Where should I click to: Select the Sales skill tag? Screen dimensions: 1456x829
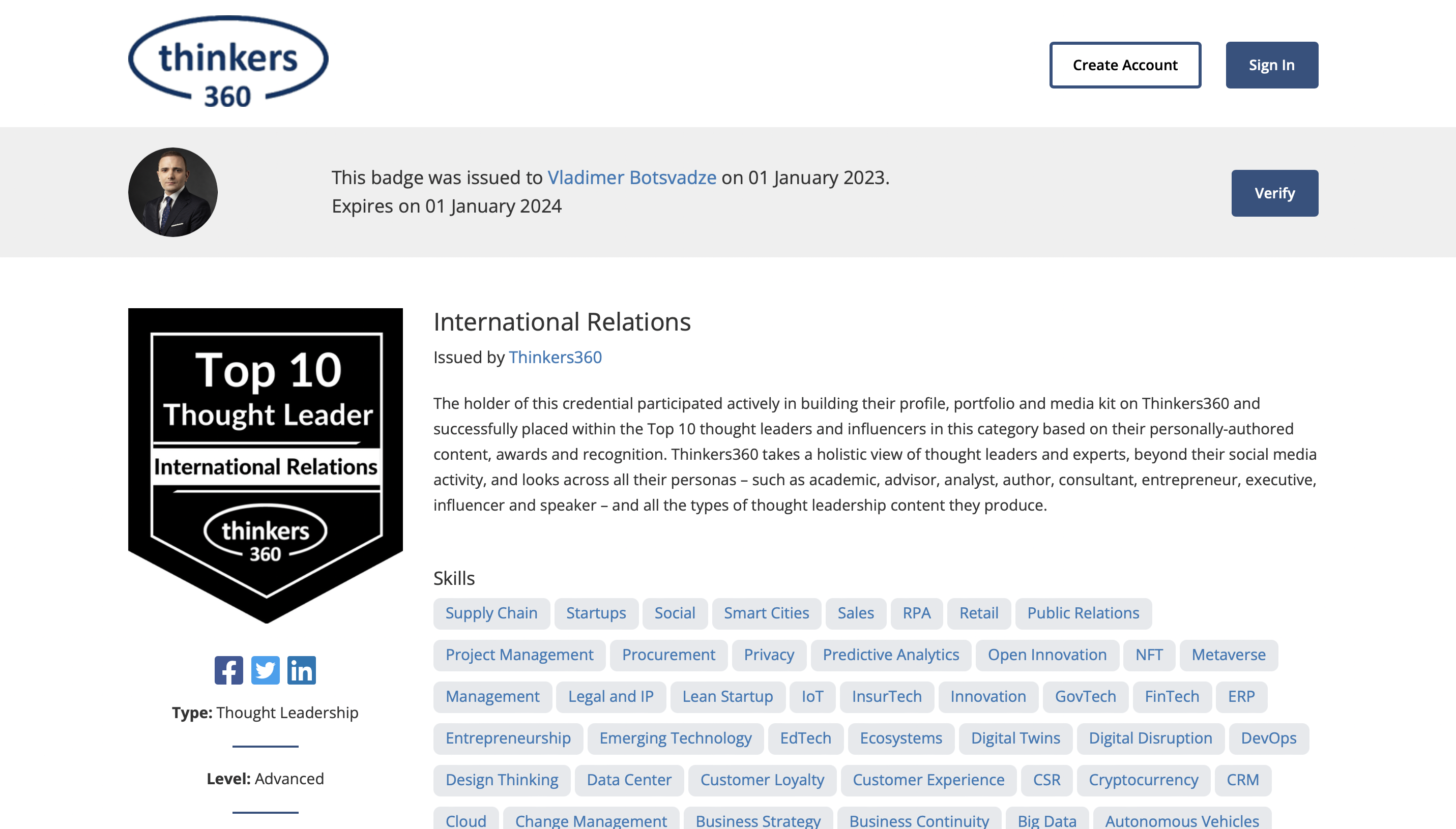(856, 613)
